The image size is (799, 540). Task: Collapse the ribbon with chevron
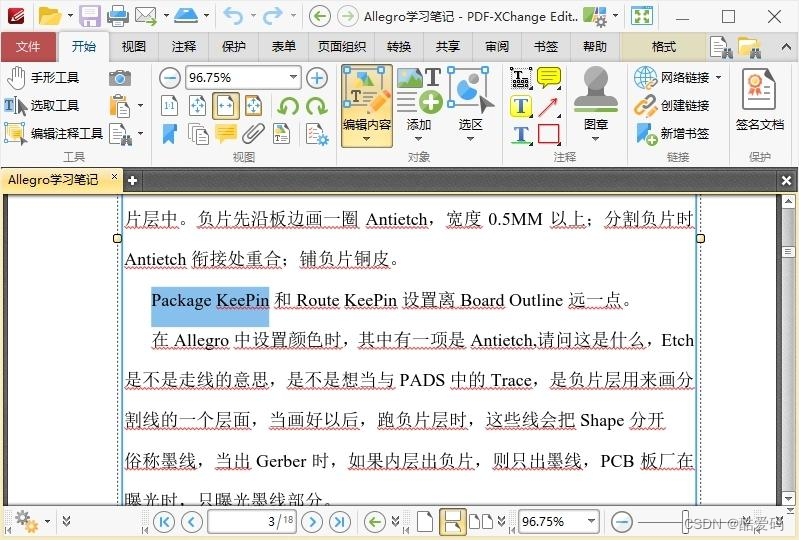tap(785, 47)
